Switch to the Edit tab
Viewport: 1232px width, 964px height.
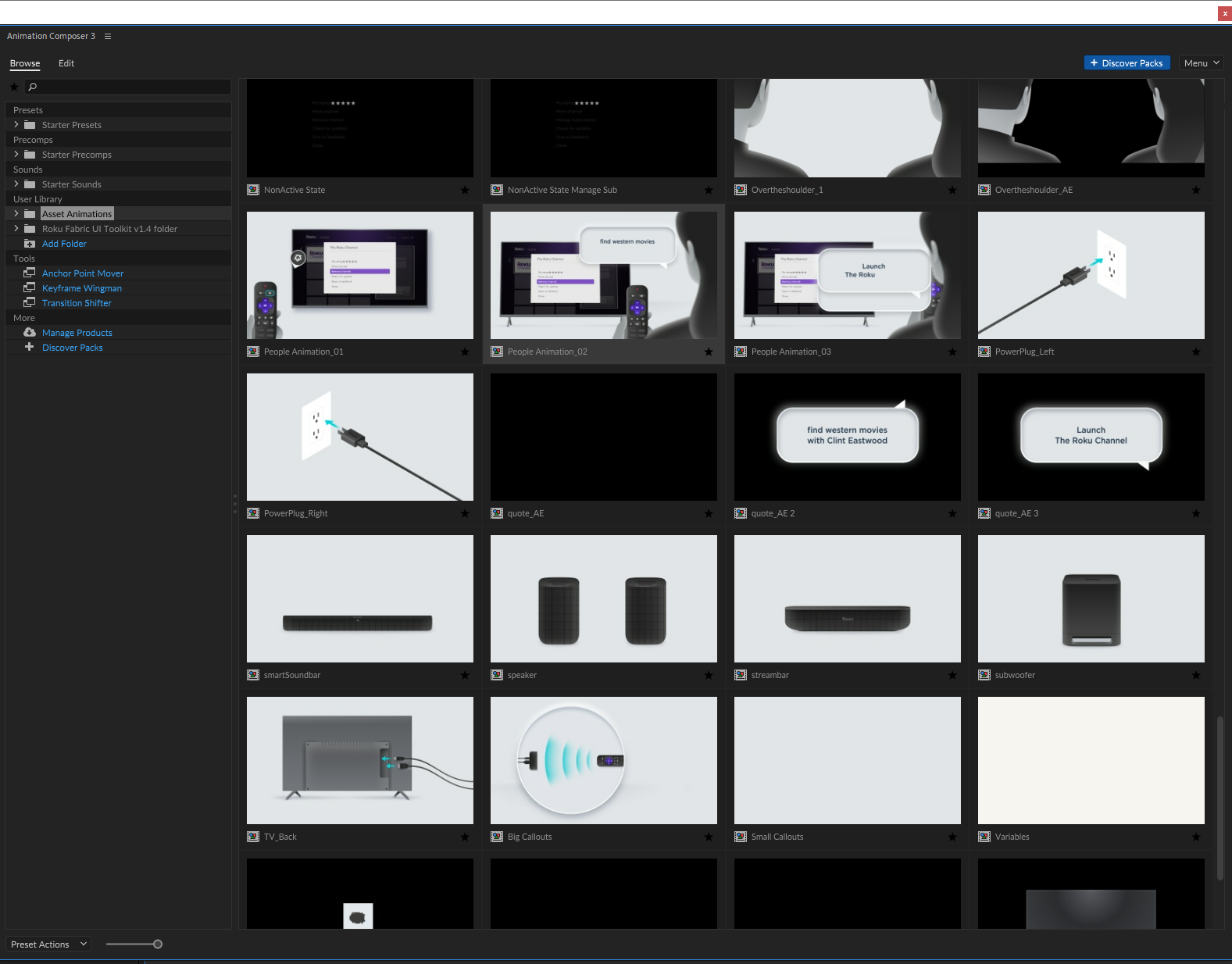66,63
